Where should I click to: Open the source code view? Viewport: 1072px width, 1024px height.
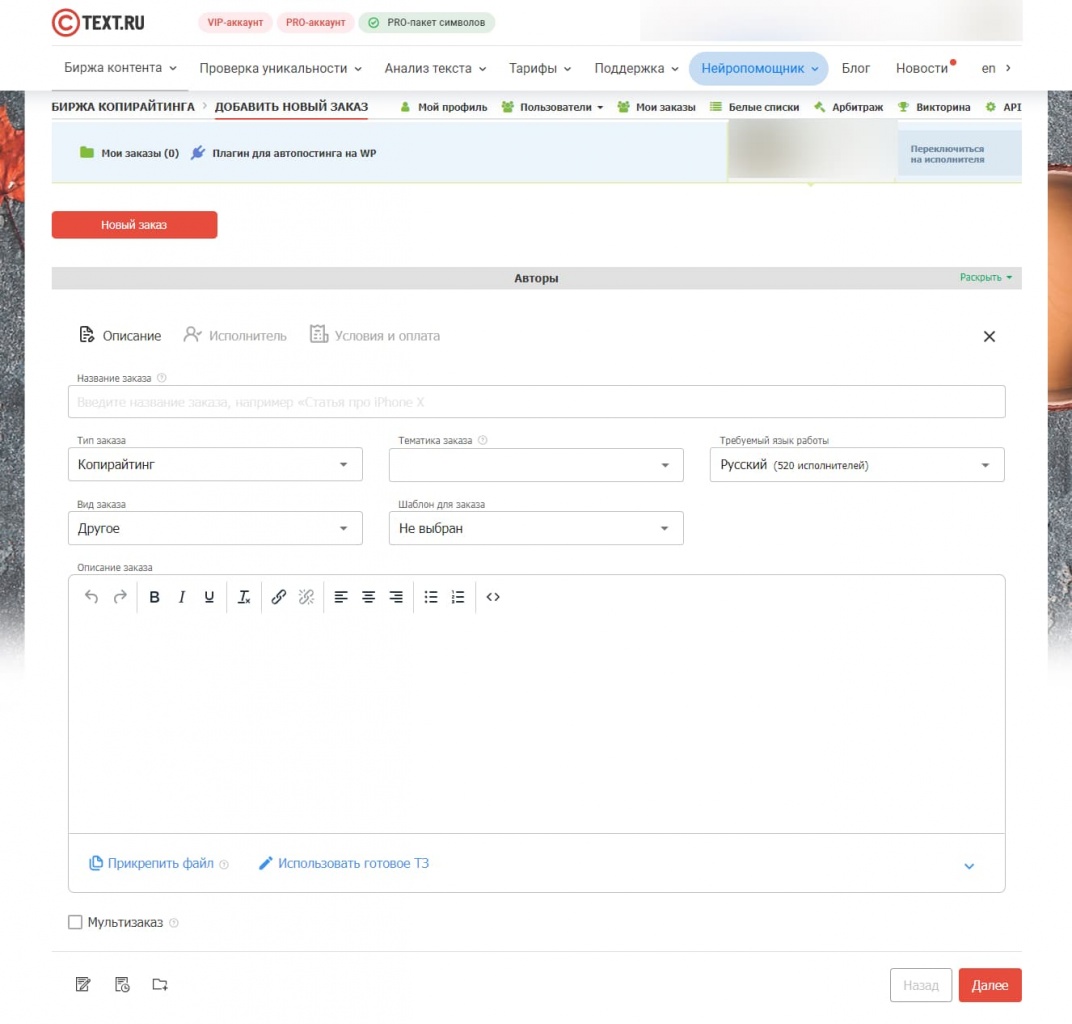pyautogui.click(x=493, y=597)
